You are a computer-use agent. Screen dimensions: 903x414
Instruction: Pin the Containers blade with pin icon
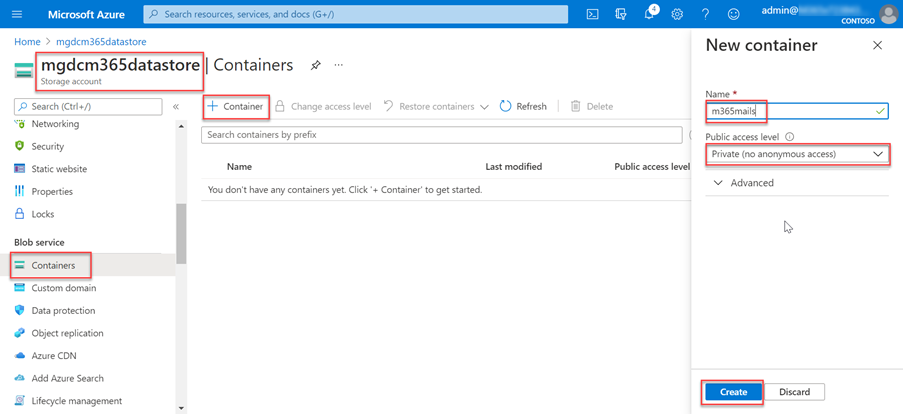coord(315,65)
